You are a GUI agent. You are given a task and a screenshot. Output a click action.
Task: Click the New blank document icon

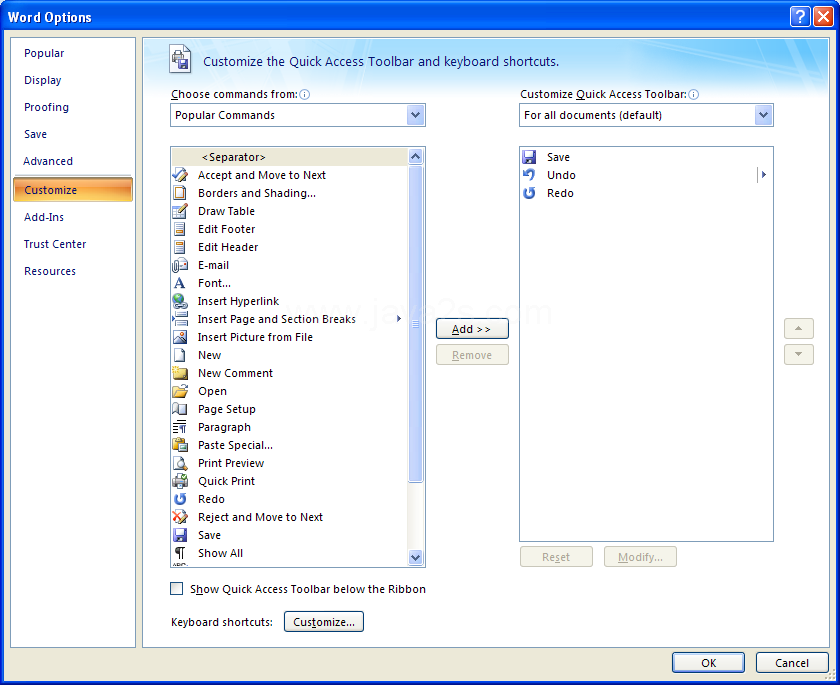coord(180,355)
